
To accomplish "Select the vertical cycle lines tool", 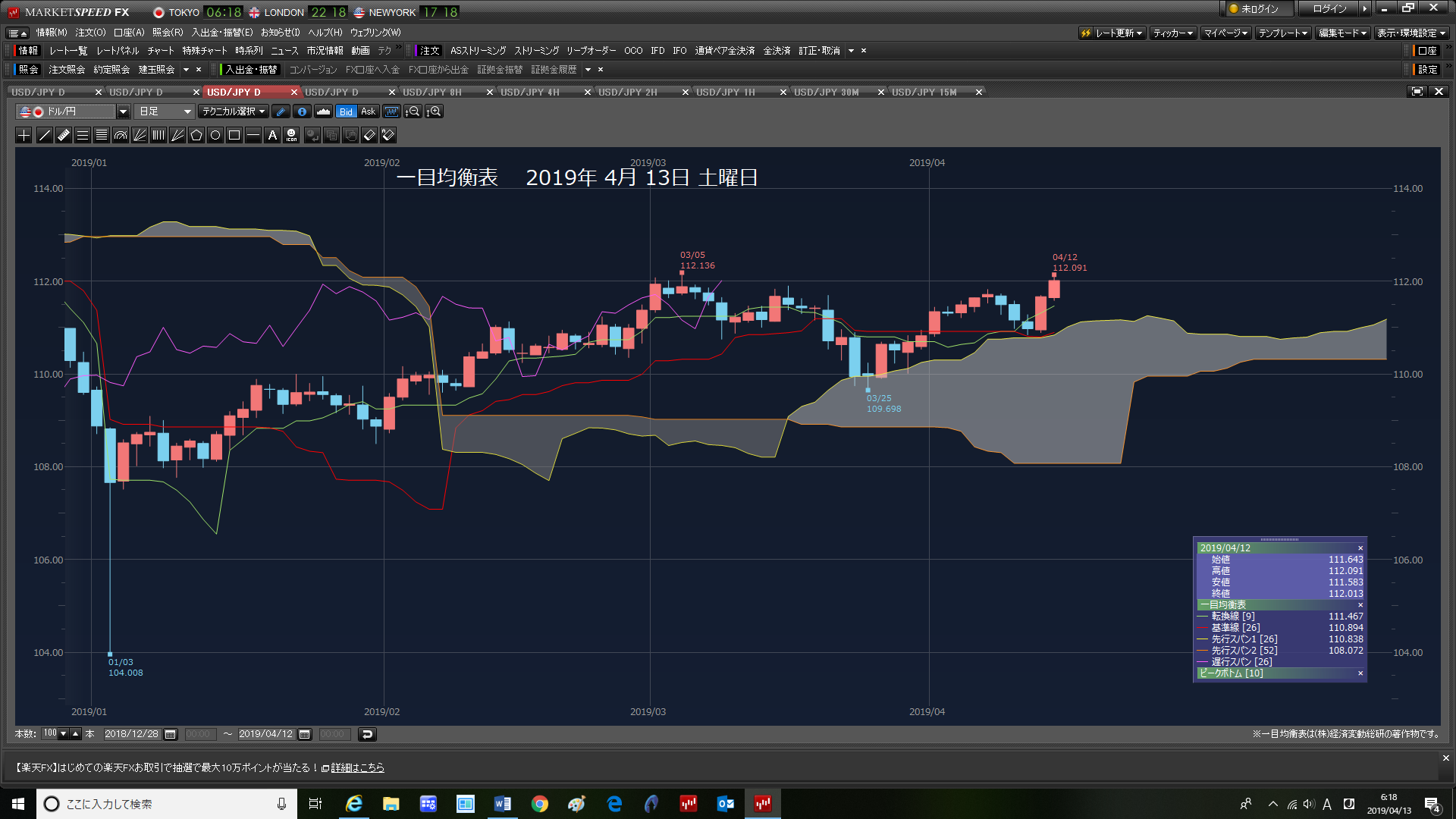I will (x=158, y=135).
